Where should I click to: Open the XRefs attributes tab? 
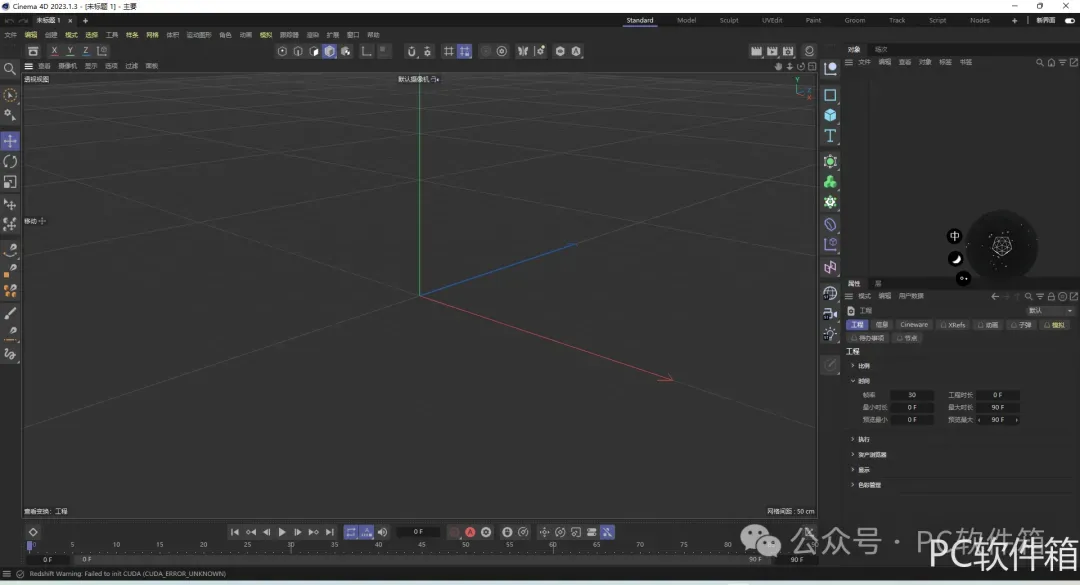coord(953,325)
